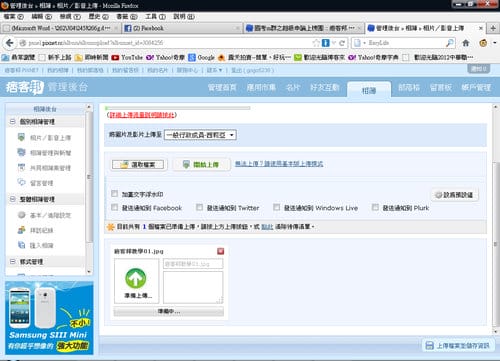Click the green upload arrow thumbnail

[x=136, y=278]
